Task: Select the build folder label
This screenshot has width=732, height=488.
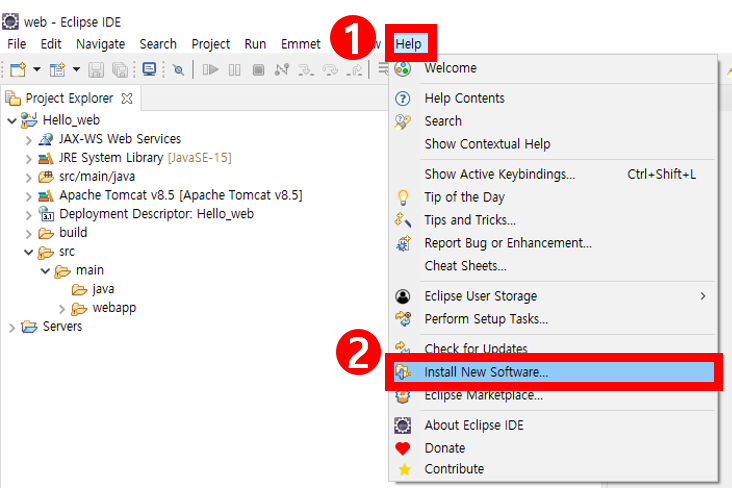Action: pyautogui.click(x=73, y=233)
